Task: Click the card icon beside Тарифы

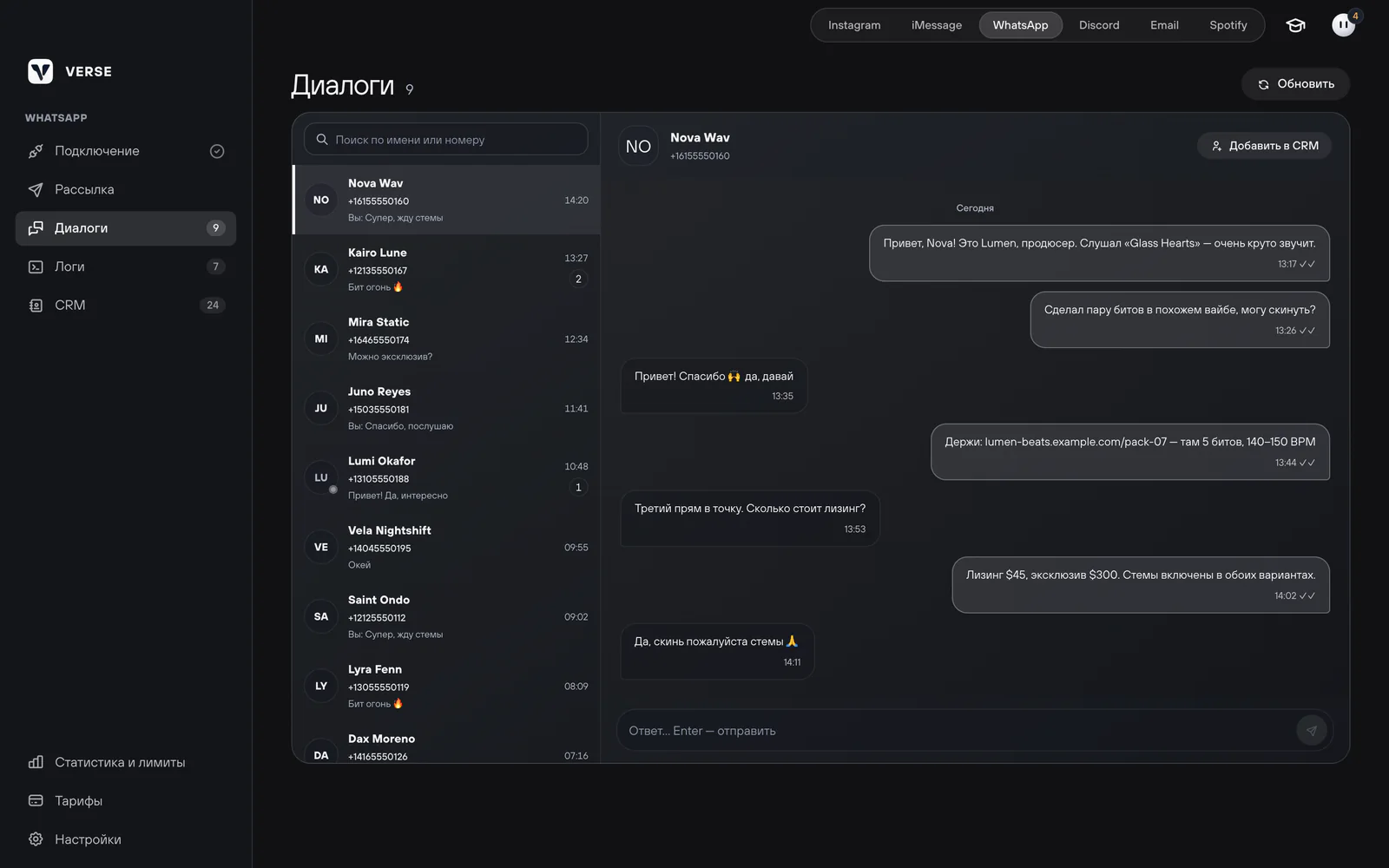Action: click(36, 800)
